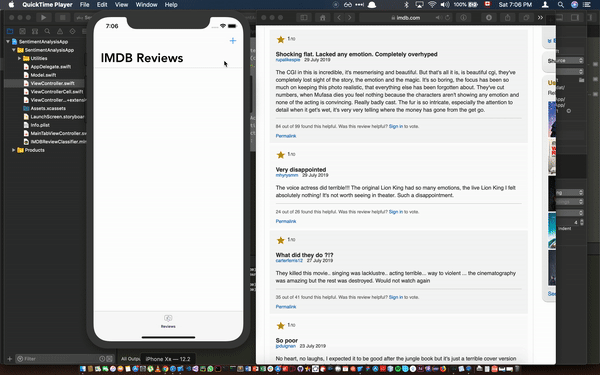Viewport: 600px width, 375px height.
Task: Open Xcode project navigator folder icon
Action: 10,31
